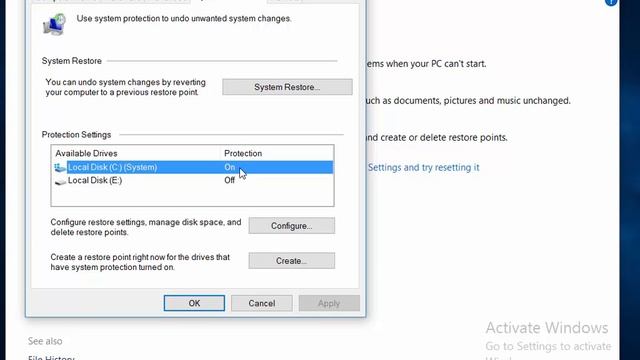Click the Local Disk (C:) drive icon

[x=60, y=167]
